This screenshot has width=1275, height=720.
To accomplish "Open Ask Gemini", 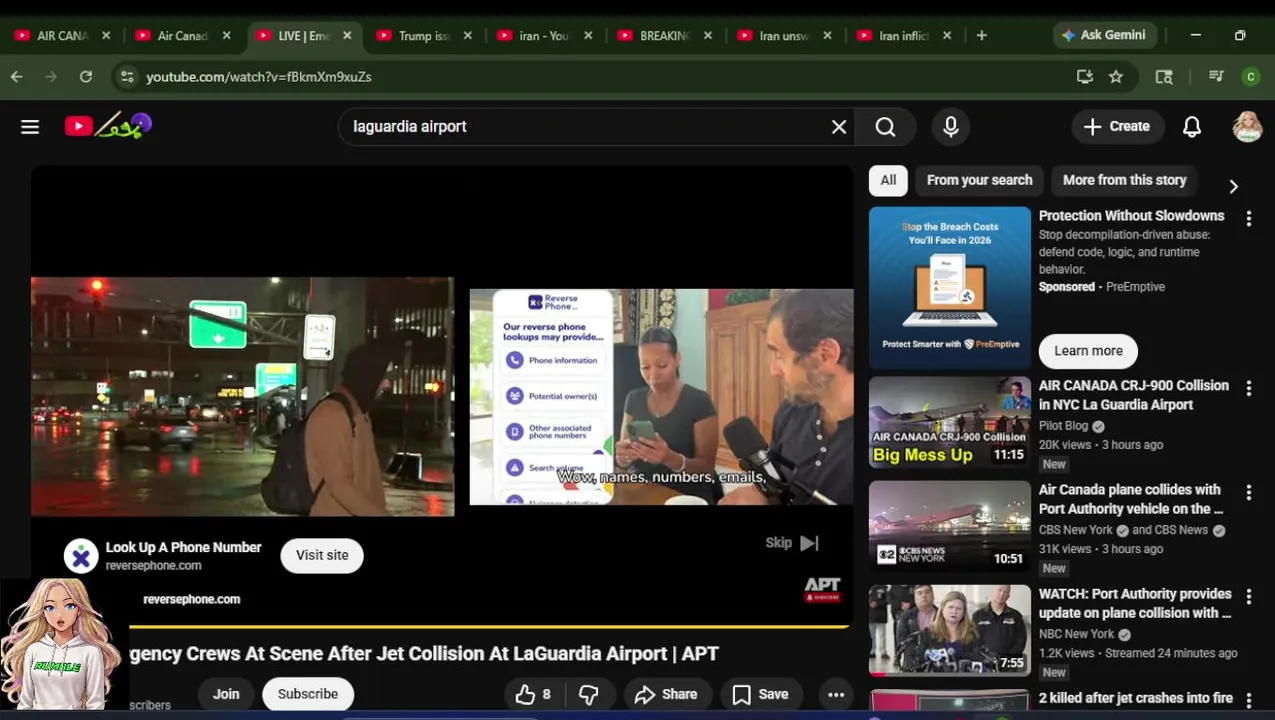I will coord(1104,35).
